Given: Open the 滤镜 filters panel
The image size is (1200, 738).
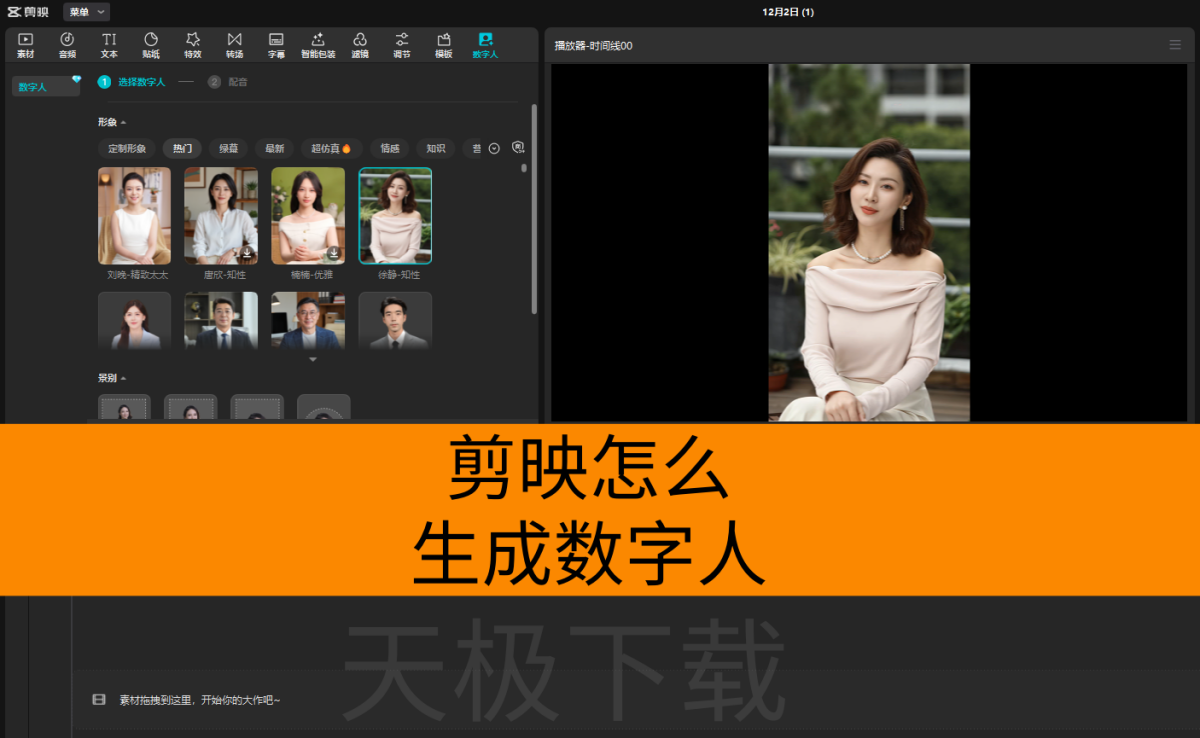Looking at the screenshot, I should (x=360, y=45).
